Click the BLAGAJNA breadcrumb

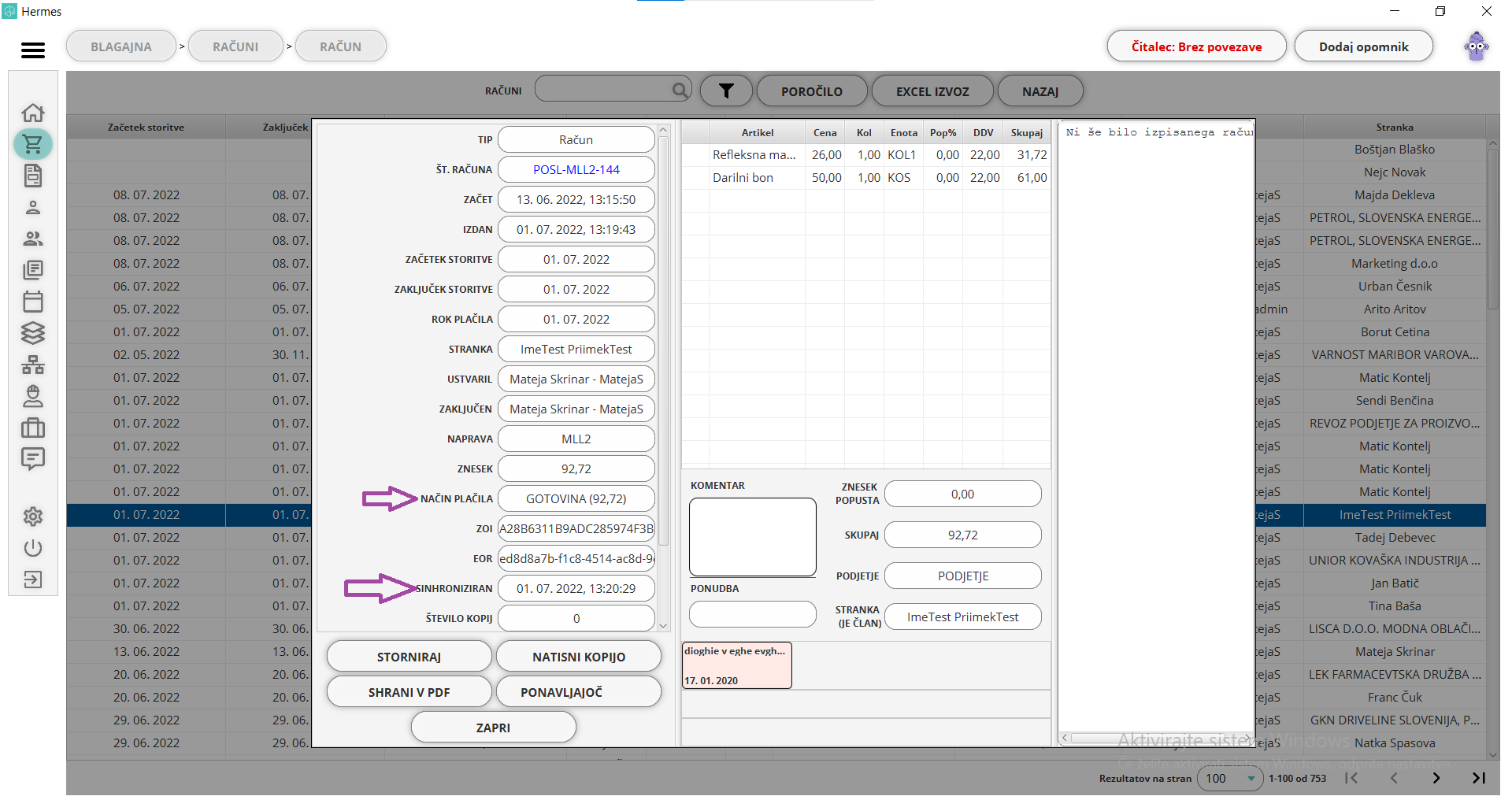[x=121, y=46]
